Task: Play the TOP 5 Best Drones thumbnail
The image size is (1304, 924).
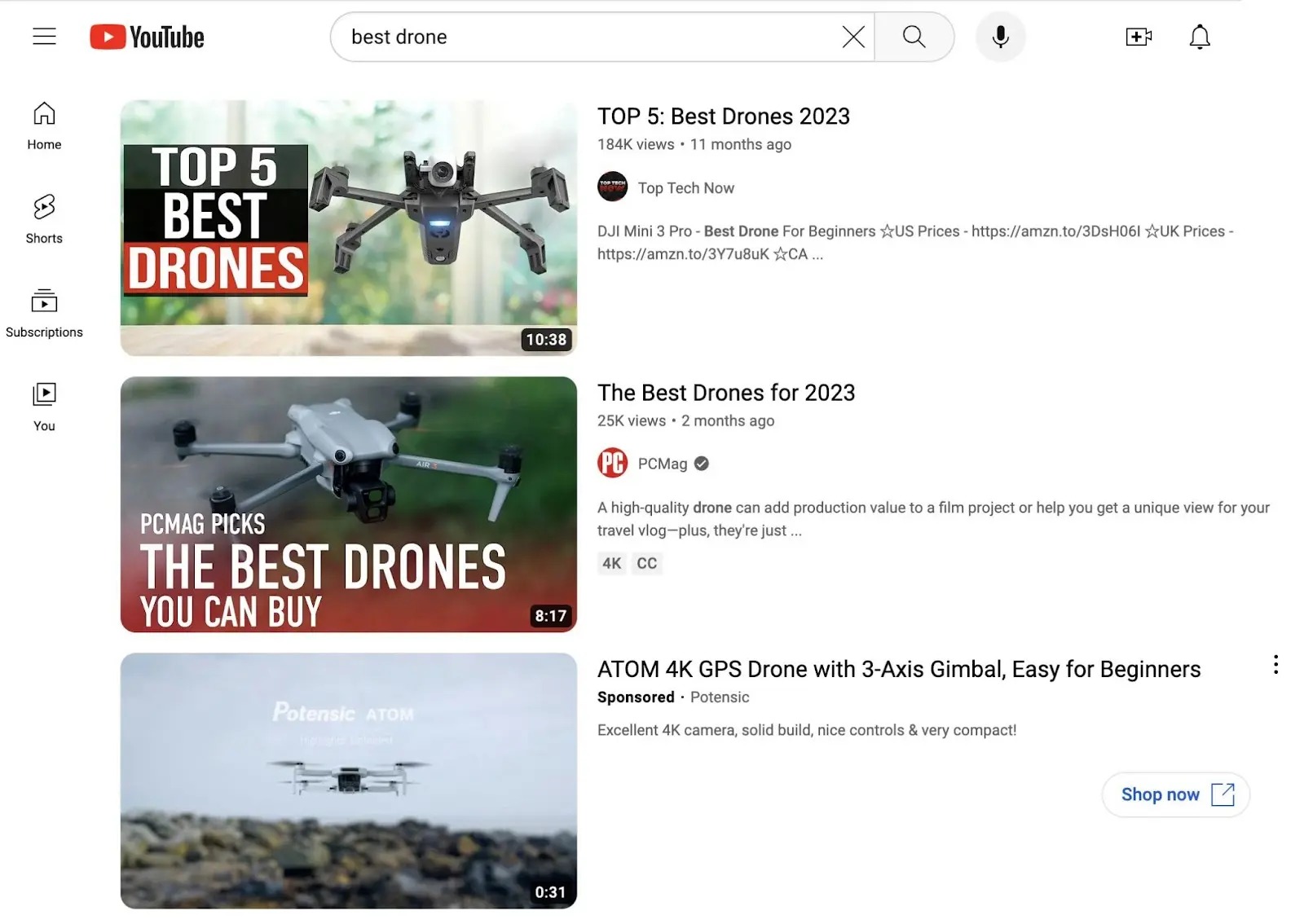Action: pos(348,228)
